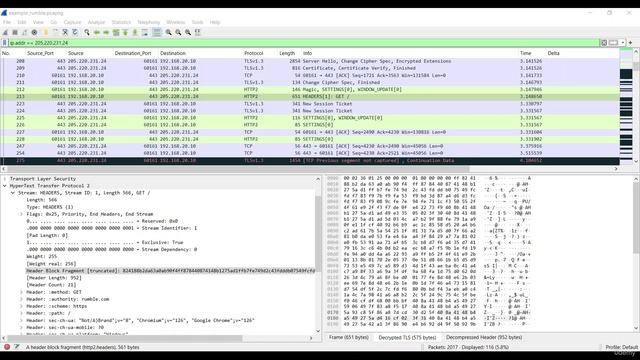Open the Analyze menu
Image resolution: width=640 pixels, height=360 pixels.
click(96, 22)
